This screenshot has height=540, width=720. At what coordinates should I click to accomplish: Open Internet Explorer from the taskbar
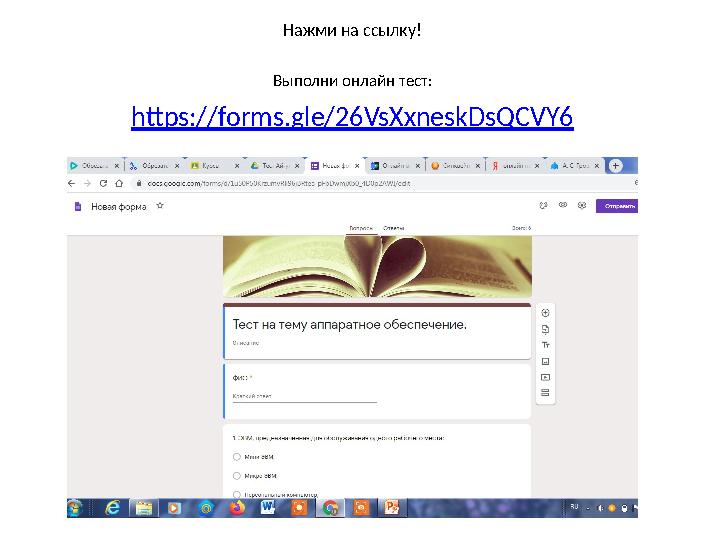tap(112, 508)
